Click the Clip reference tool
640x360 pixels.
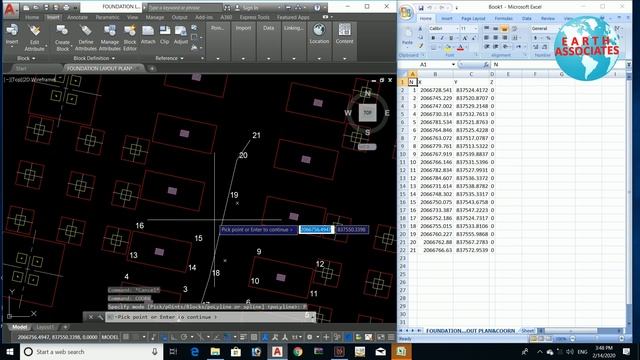pos(164,34)
